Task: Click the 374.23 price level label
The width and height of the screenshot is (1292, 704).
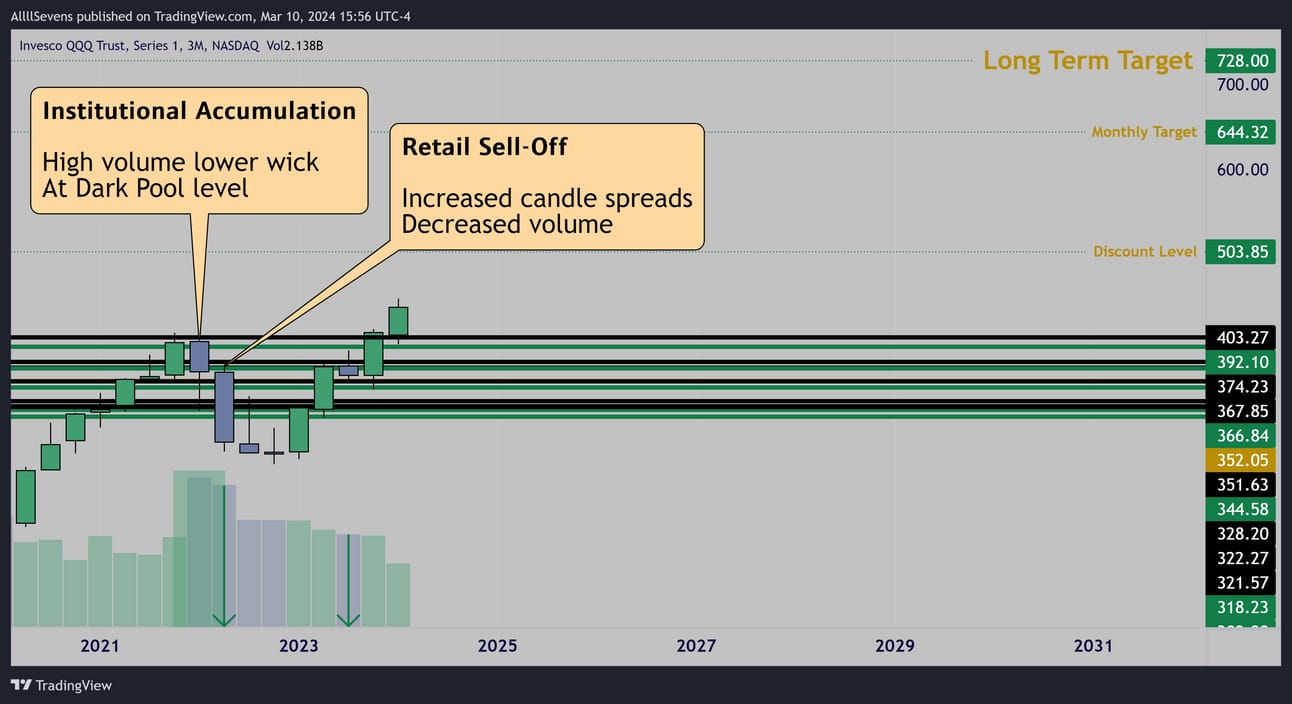Action: click(x=1242, y=387)
